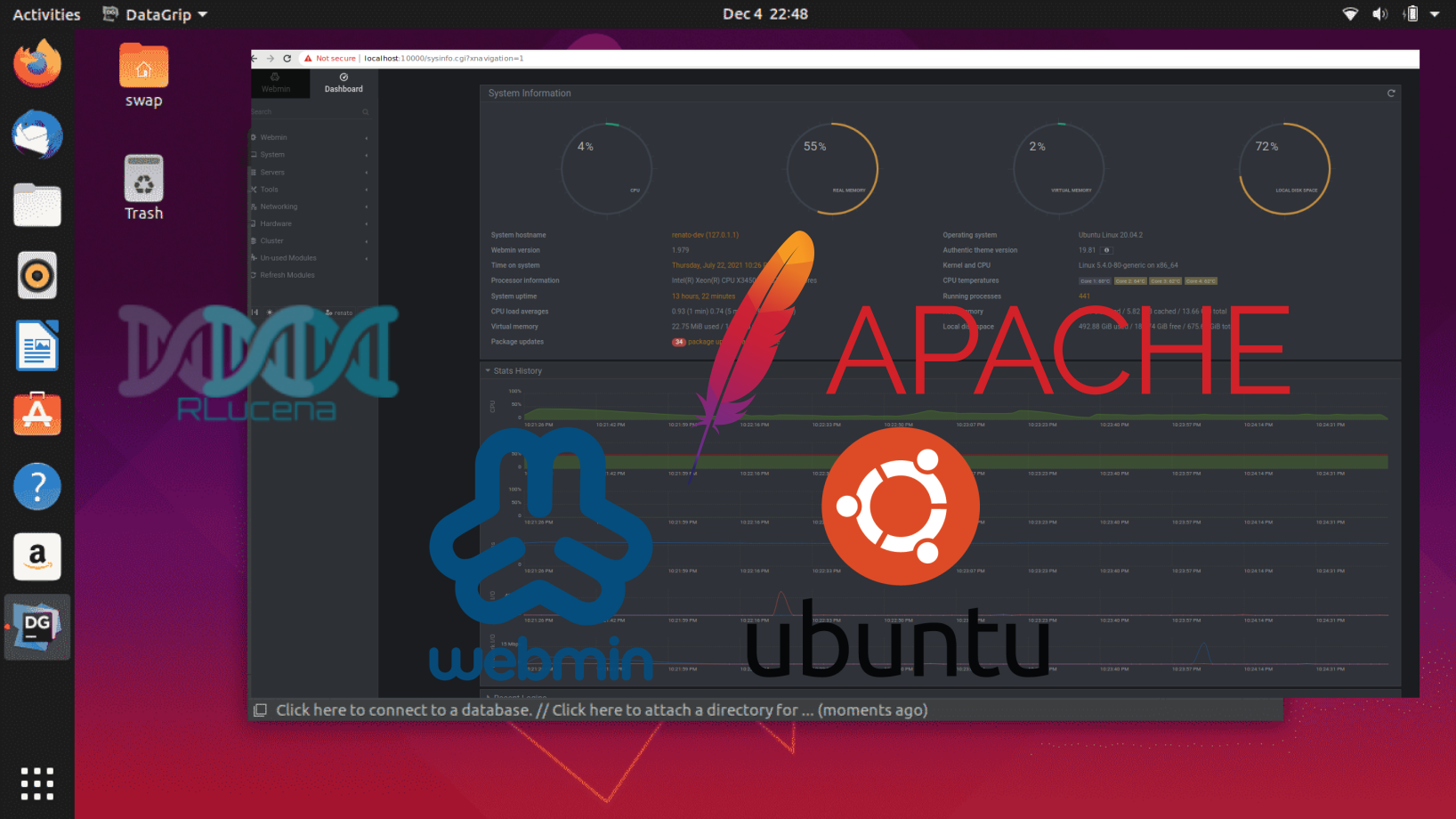This screenshot has width=1456, height=819.
Task: Open battery indicator in top bar
Action: pyautogui.click(x=1411, y=14)
